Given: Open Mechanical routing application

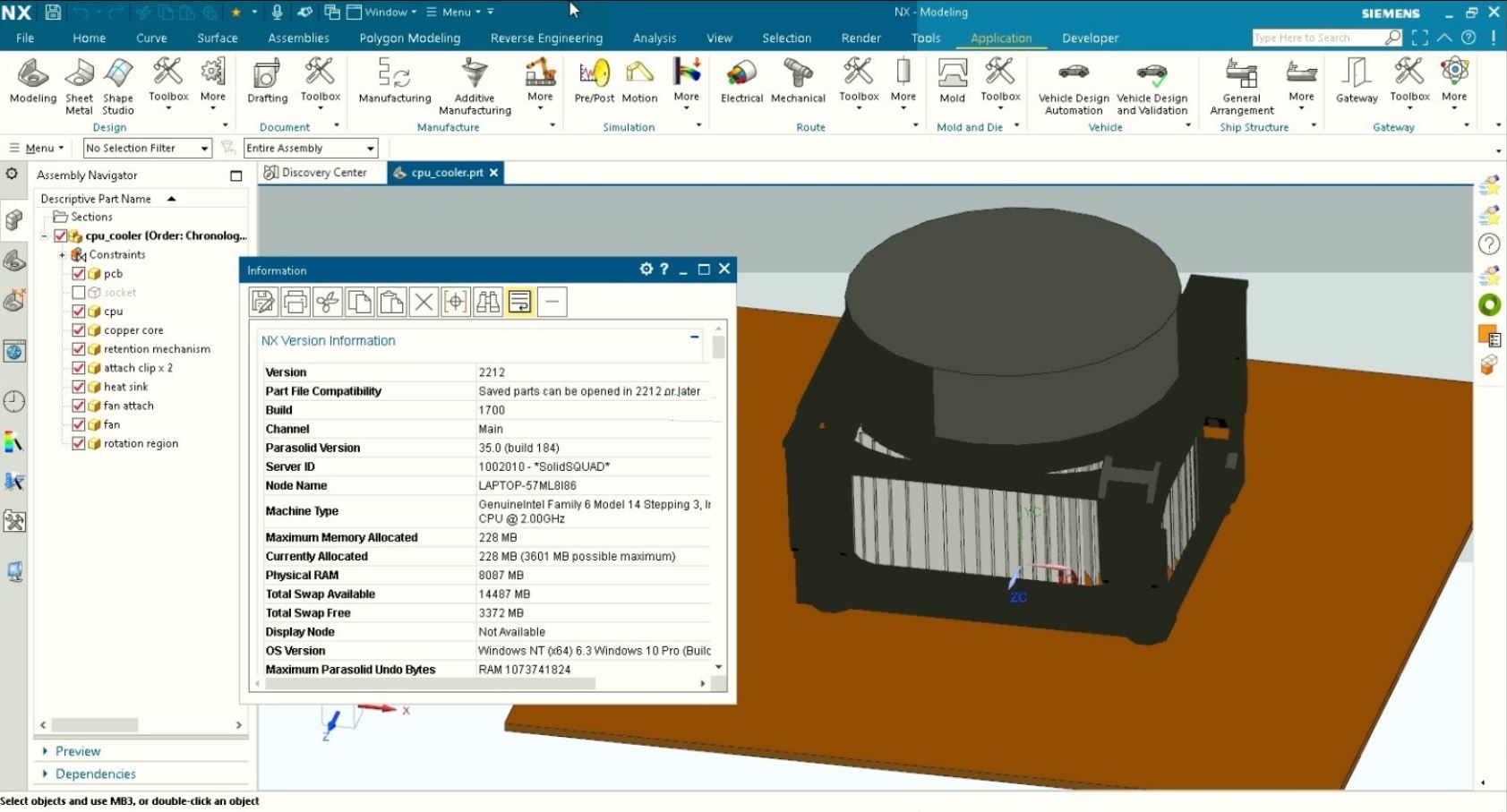Looking at the screenshot, I should pos(798,82).
